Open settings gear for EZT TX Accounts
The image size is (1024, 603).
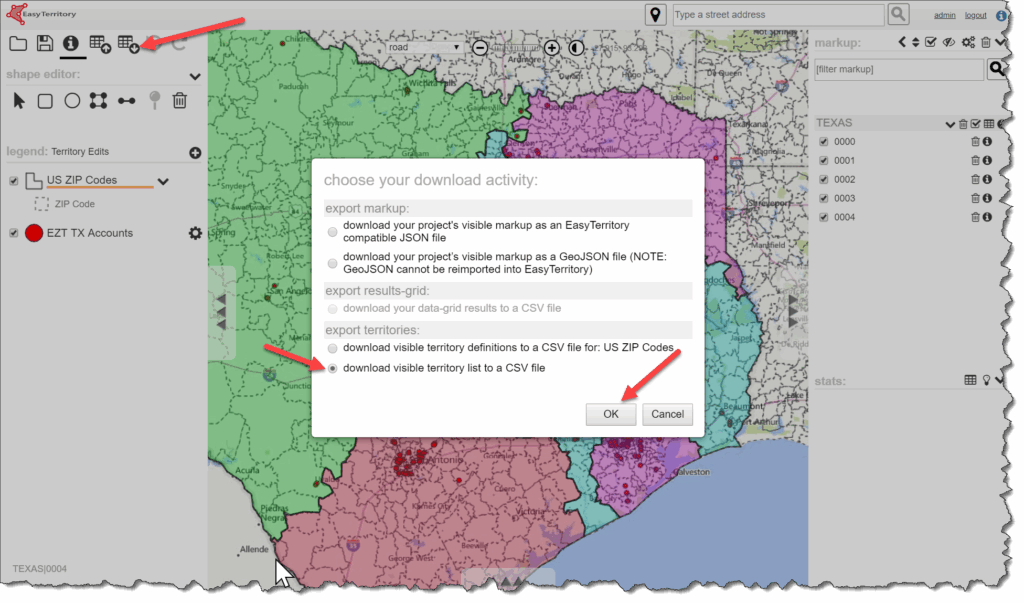point(195,233)
